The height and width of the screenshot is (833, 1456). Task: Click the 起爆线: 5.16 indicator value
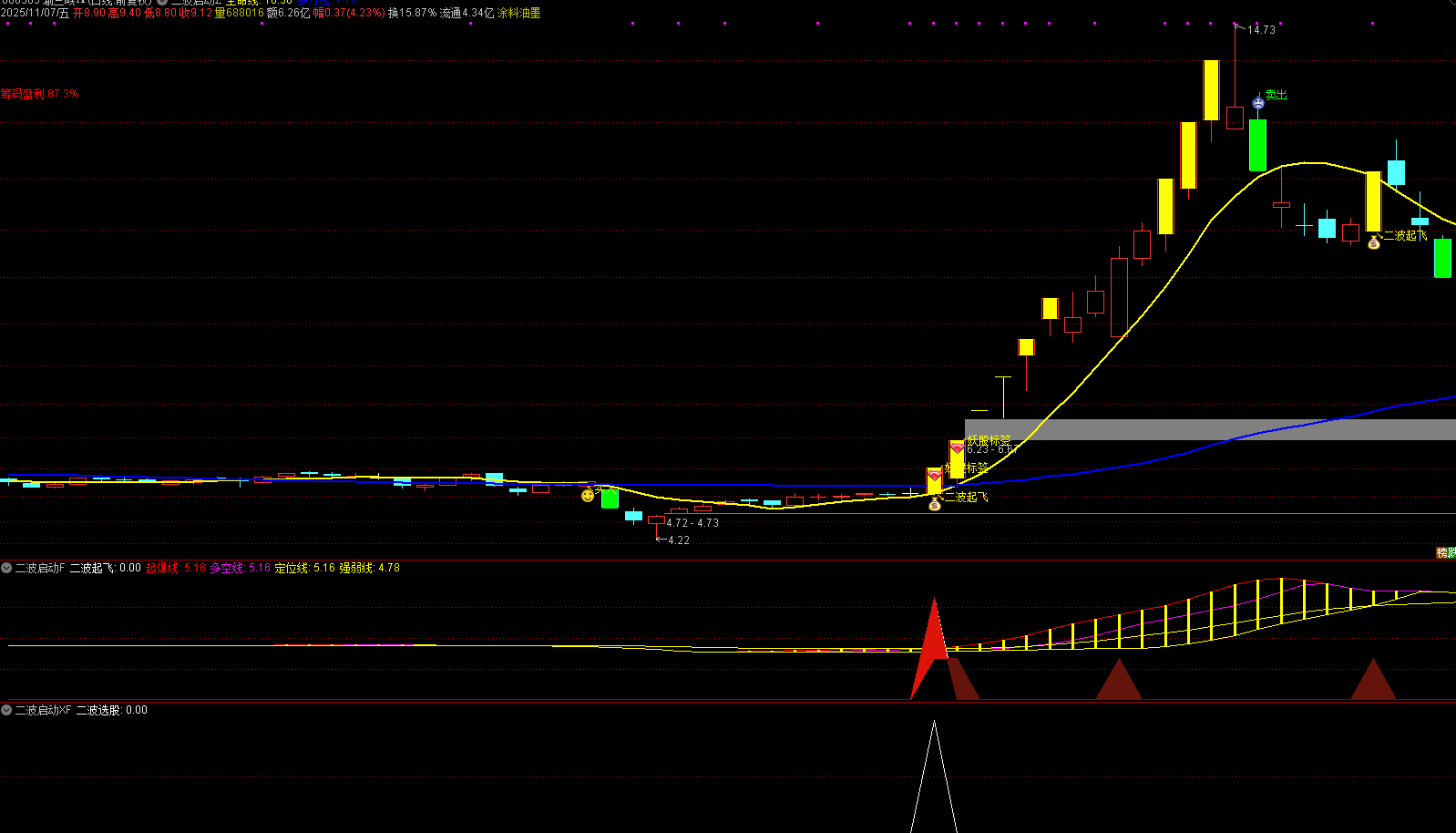click(x=176, y=568)
